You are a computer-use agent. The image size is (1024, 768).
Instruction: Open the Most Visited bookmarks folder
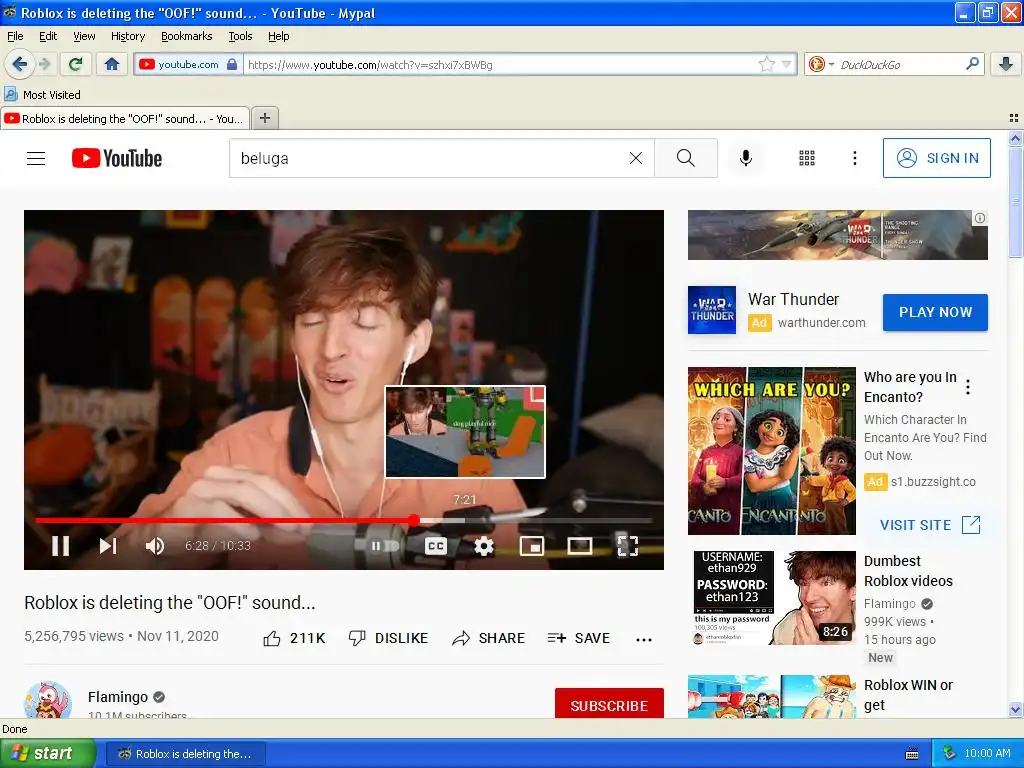click(x=42, y=95)
